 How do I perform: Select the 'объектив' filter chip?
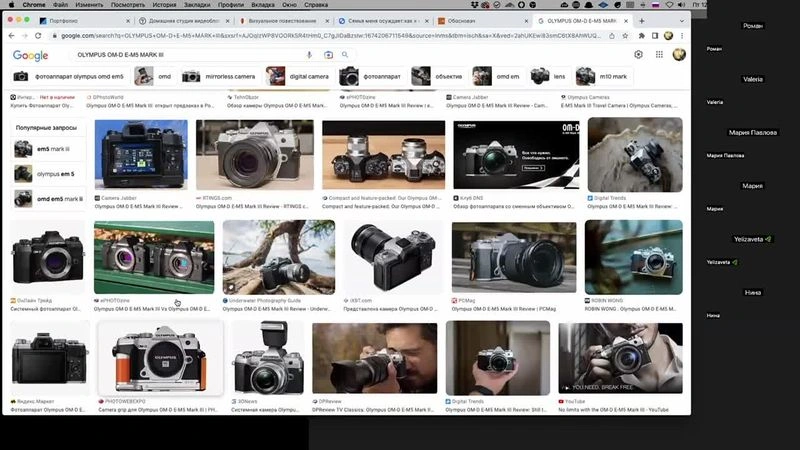(438, 77)
